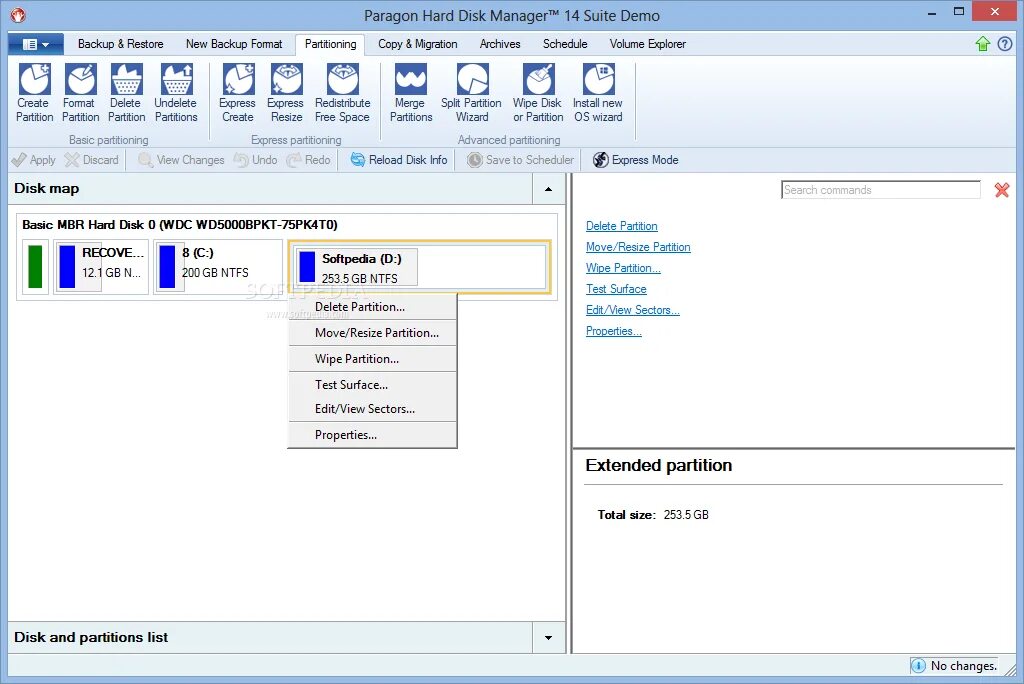Screen dimensions: 1024x684
Task: Switch to Express Mode
Action: coord(635,160)
